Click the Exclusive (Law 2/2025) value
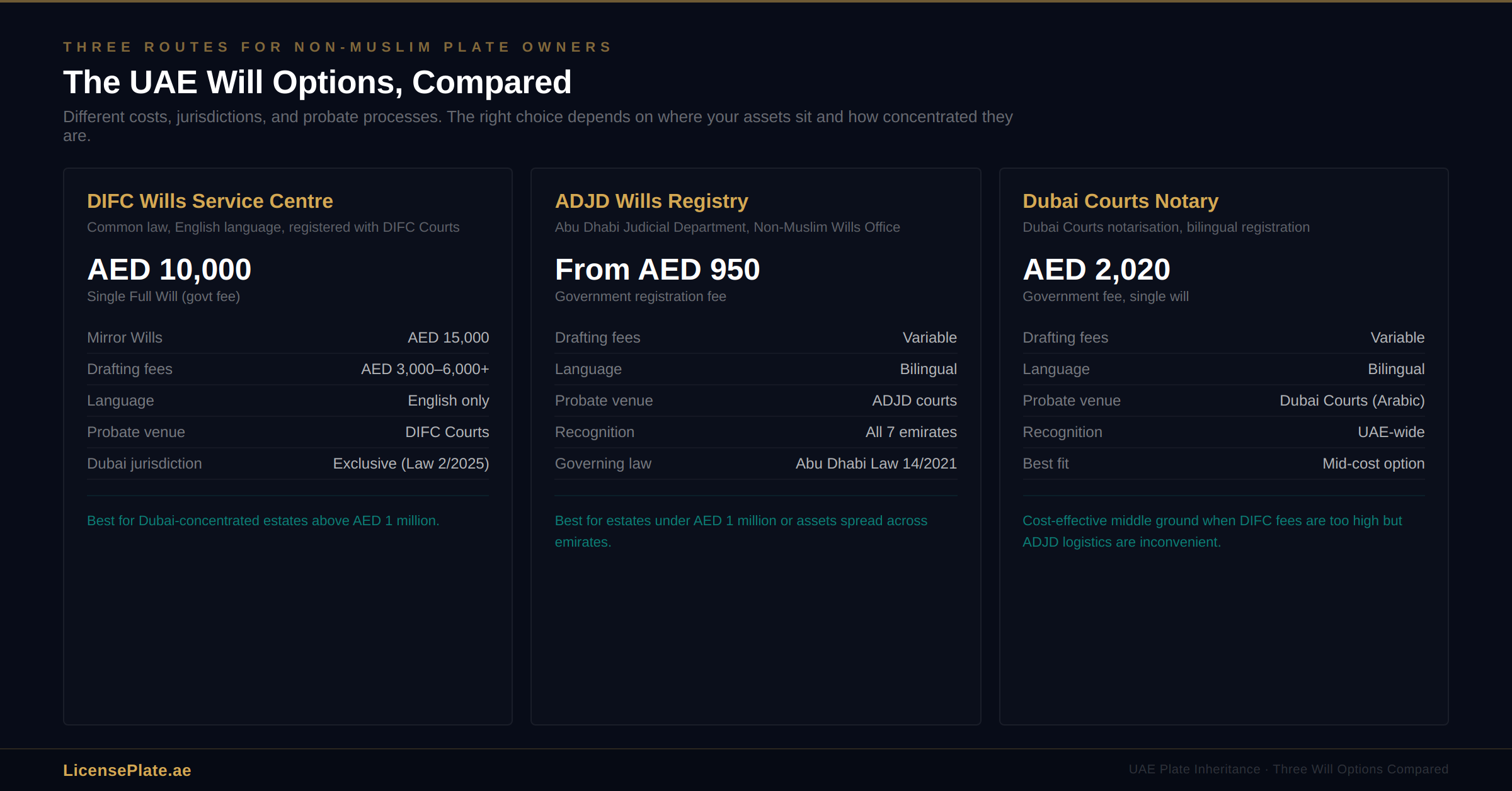1512x791 pixels. (411, 464)
